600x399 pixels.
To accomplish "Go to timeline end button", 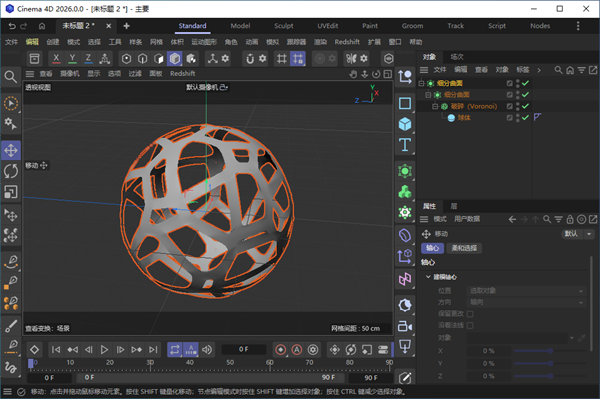I will click(x=153, y=349).
